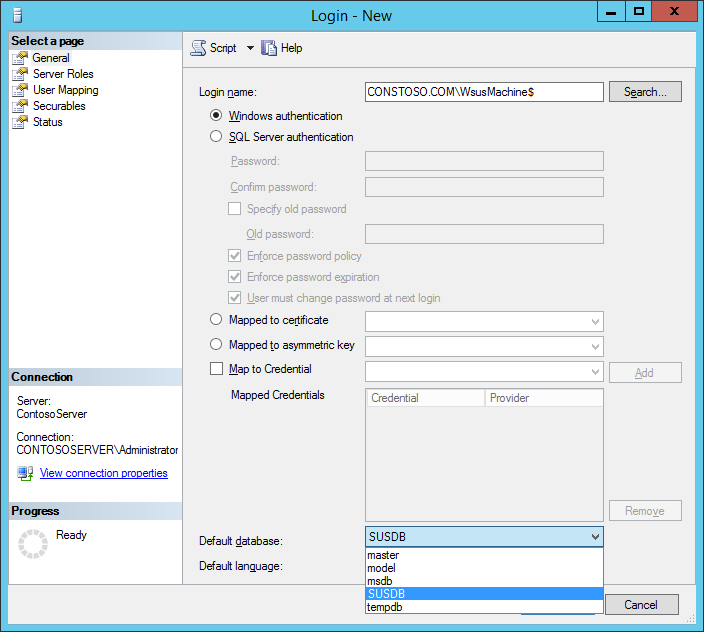
Task: Click the ContosoServer server name text
Action: 52,414
